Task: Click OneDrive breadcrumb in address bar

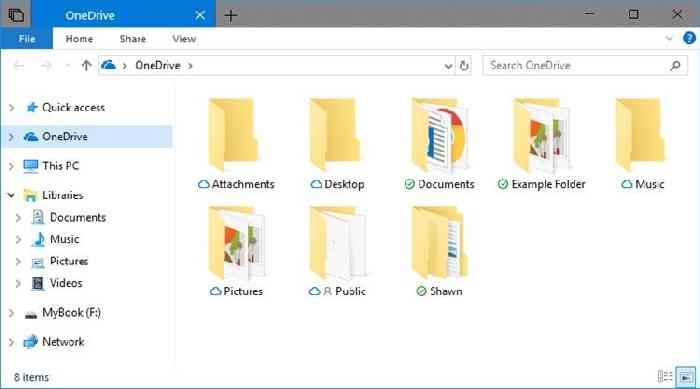Action: point(158,65)
